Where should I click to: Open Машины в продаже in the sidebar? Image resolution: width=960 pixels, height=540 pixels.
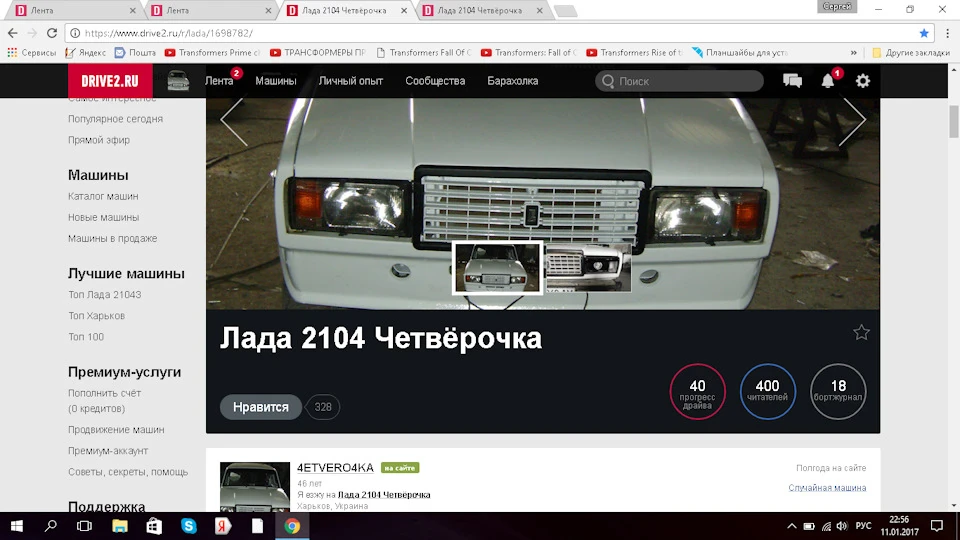(x=112, y=239)
